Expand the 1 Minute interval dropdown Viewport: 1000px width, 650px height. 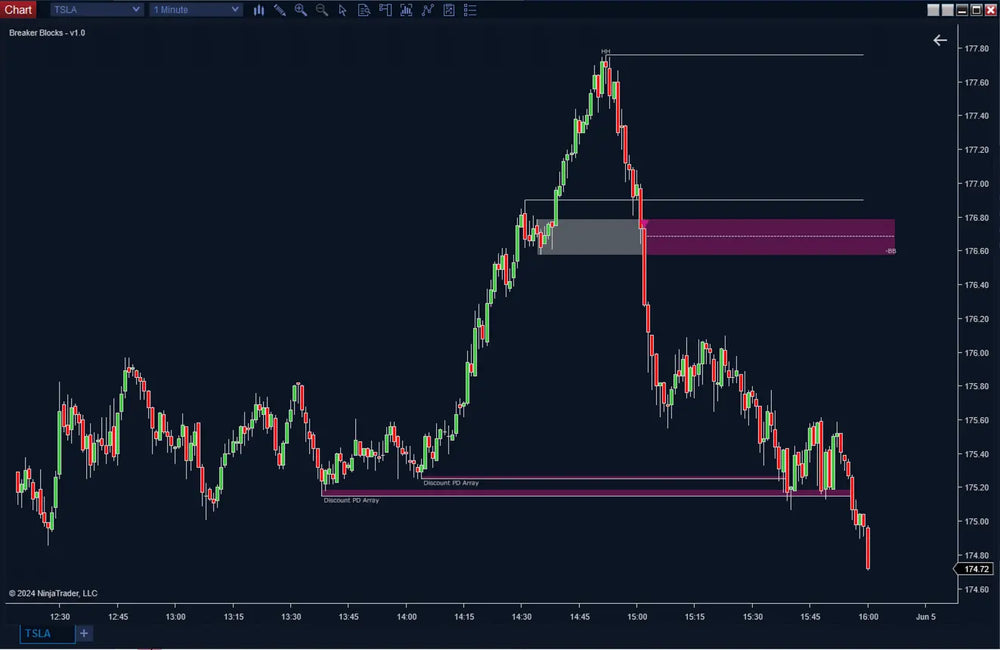(195, 10)
